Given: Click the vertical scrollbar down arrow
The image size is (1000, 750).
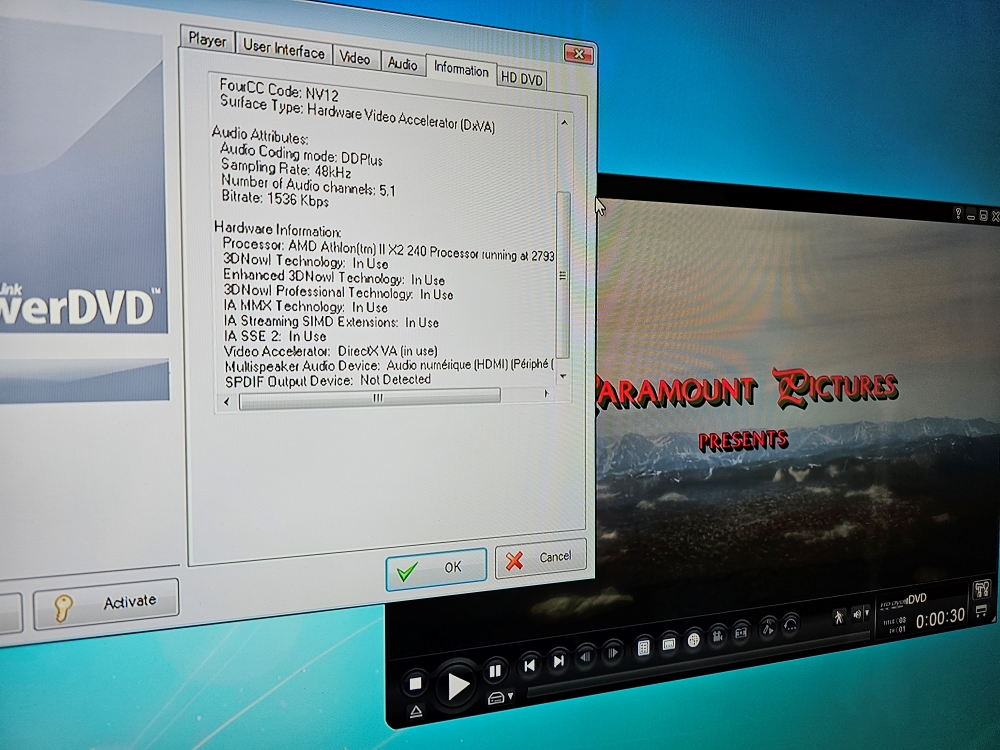Looking at the screenshot, I should [x=562, y=377].
